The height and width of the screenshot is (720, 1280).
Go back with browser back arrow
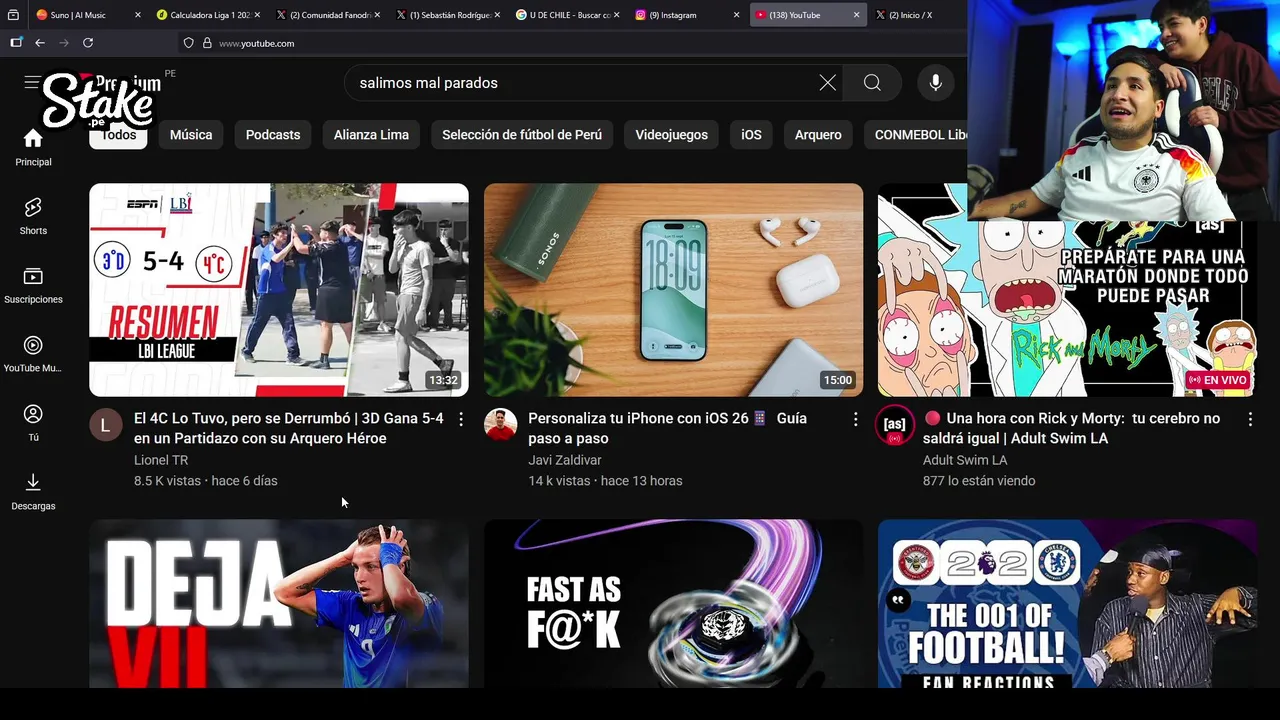(40, 43)
